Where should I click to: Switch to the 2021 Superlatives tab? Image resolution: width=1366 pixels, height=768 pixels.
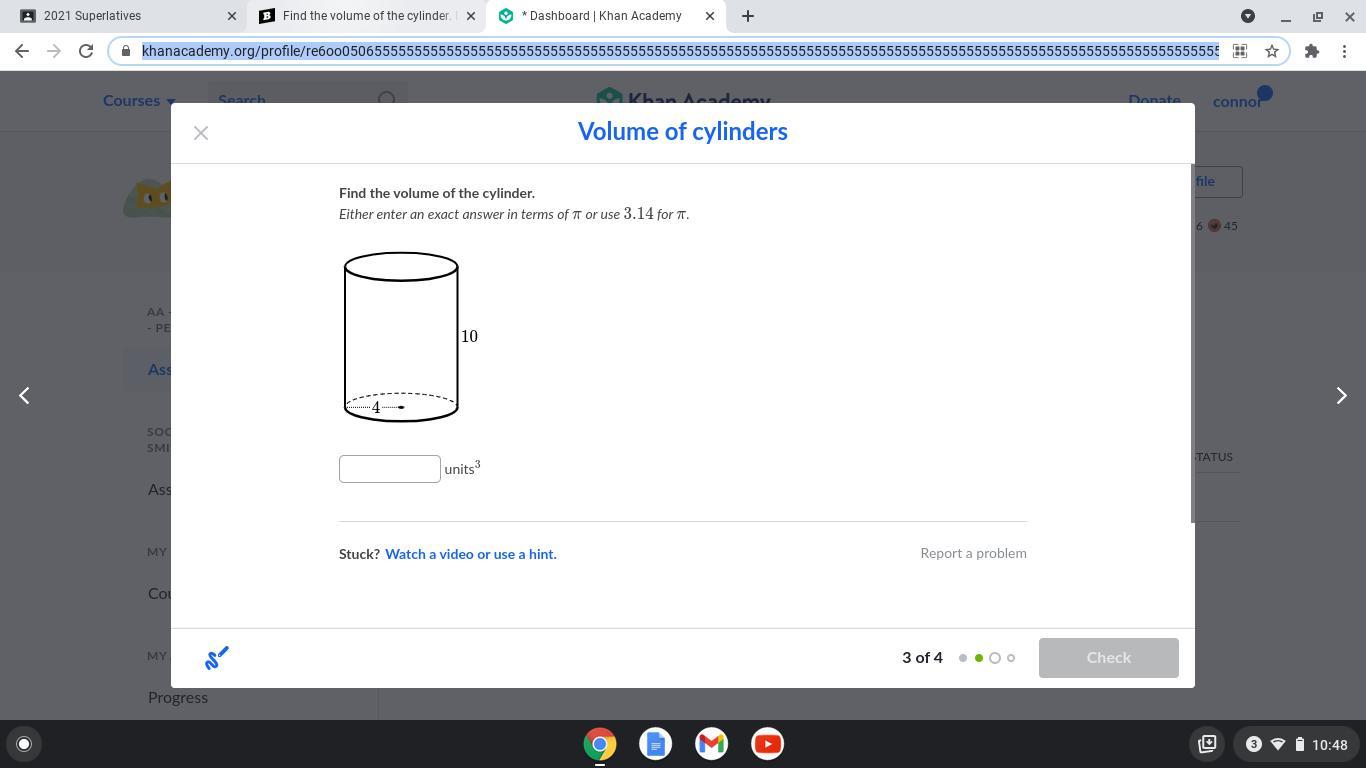[124, 16]
